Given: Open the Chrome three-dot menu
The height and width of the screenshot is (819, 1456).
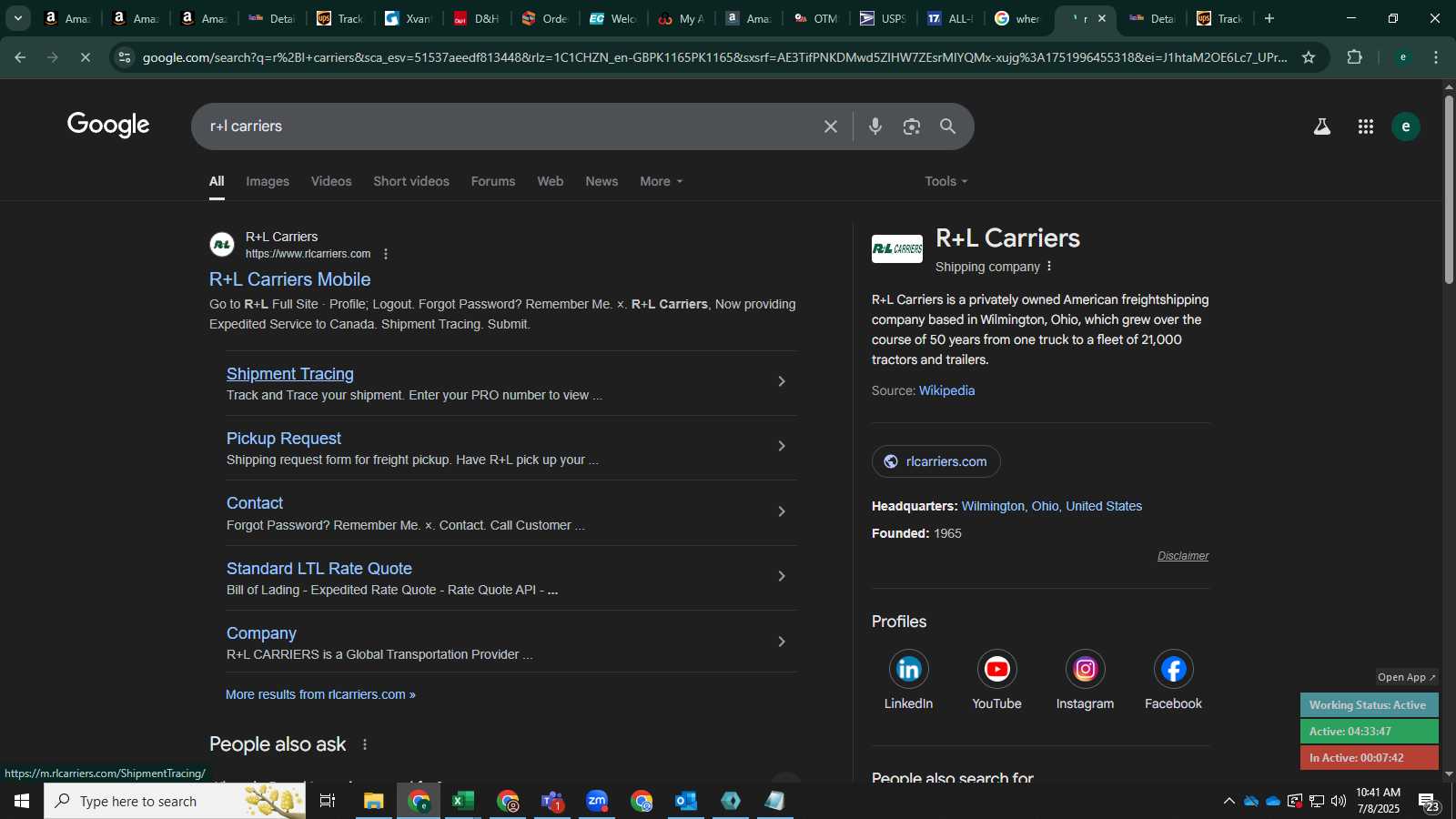Looking at the screenshot, I should click(1436, 57).
